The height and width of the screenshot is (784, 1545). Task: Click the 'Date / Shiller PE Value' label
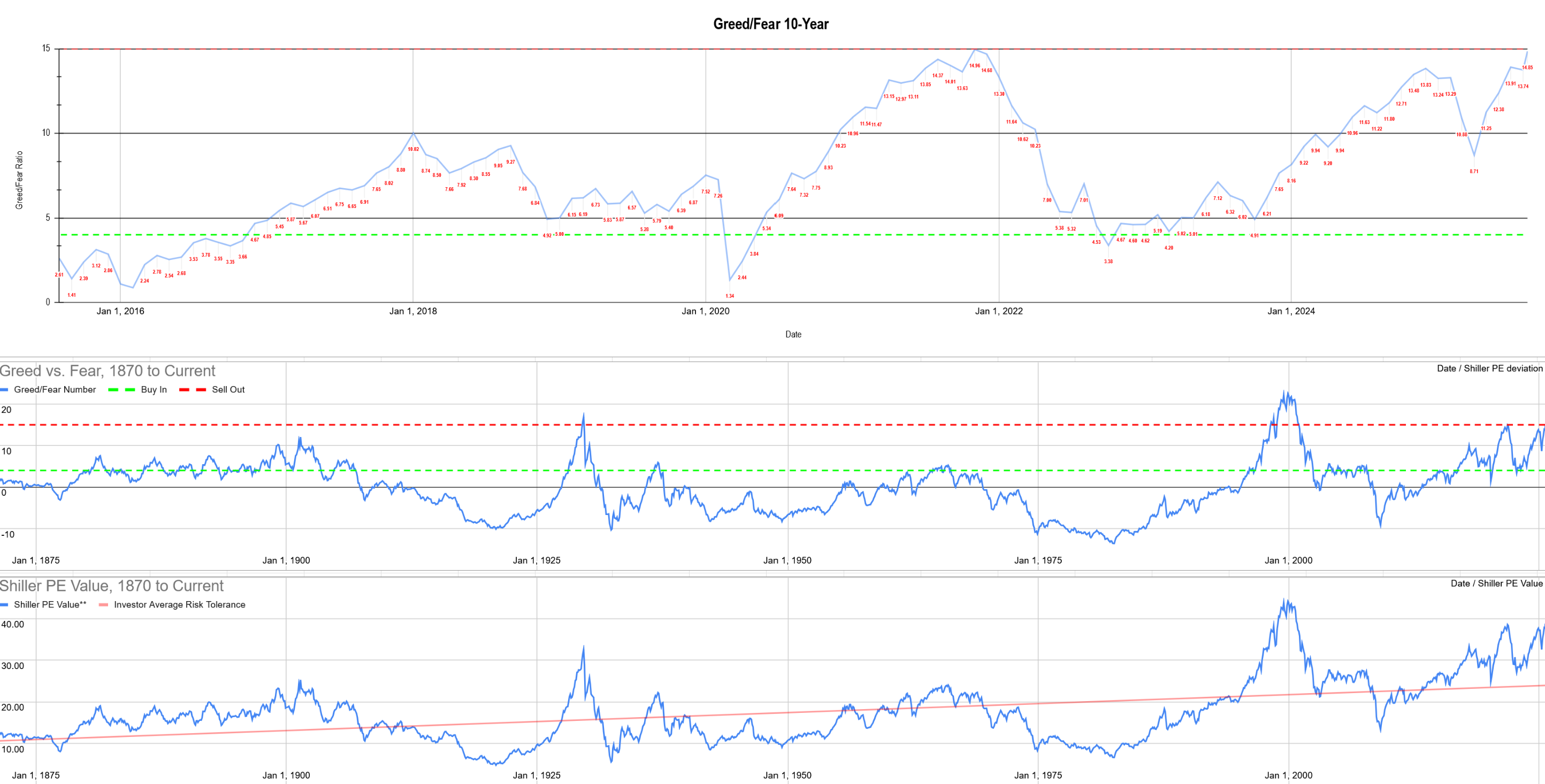[1496, 584]
